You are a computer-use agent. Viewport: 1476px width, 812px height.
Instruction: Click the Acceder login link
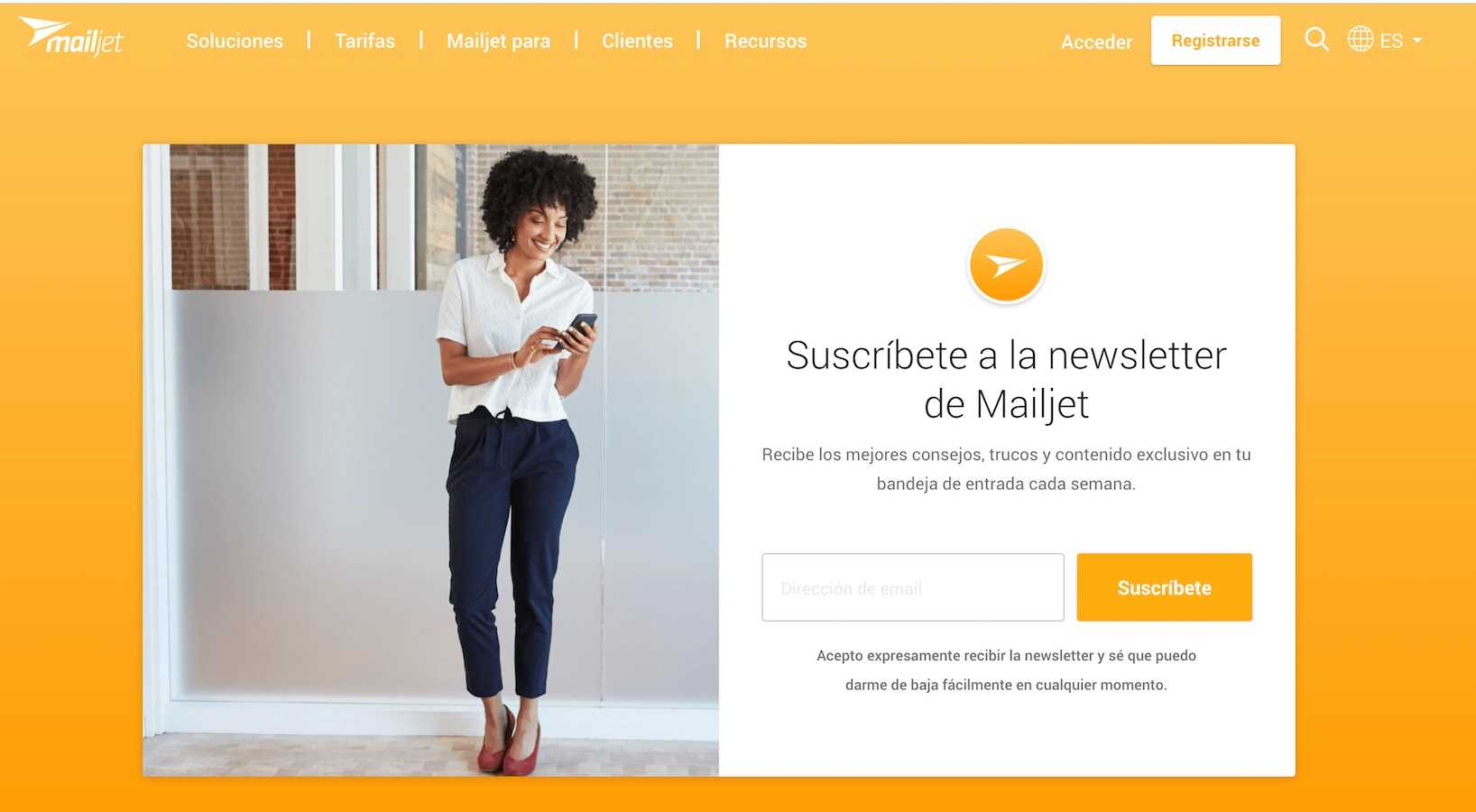click(1096, 42)
